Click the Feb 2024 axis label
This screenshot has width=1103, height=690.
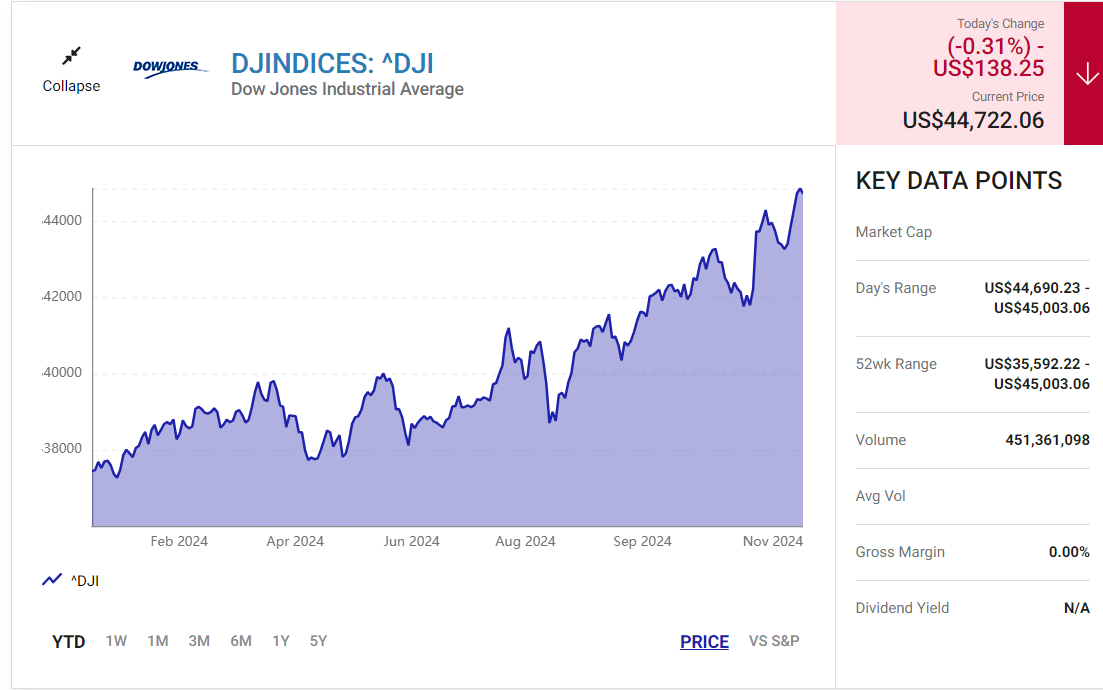tap(179, 542)
